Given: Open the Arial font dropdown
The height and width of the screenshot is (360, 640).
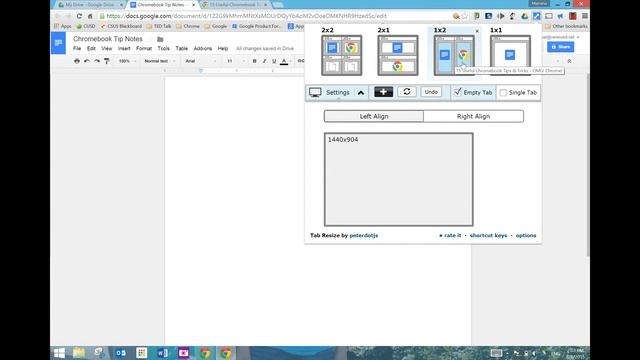Looking at the screenshot, I should pyautogui.click(x=200, y=61).
